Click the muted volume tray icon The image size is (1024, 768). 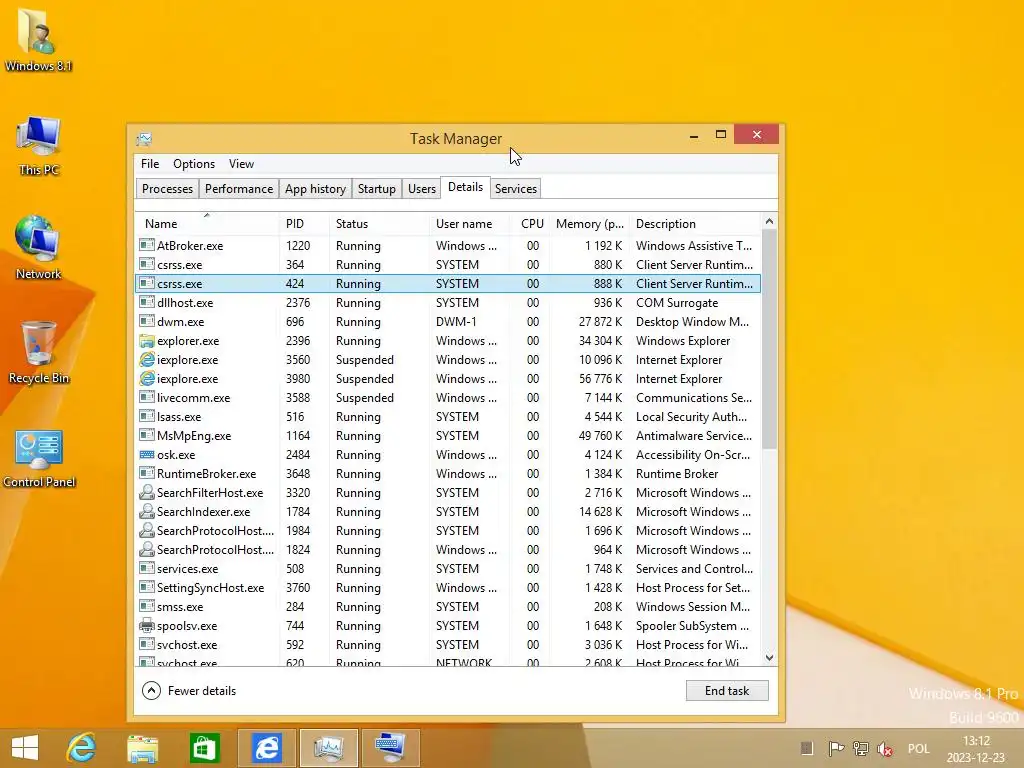tap(885, 749)
